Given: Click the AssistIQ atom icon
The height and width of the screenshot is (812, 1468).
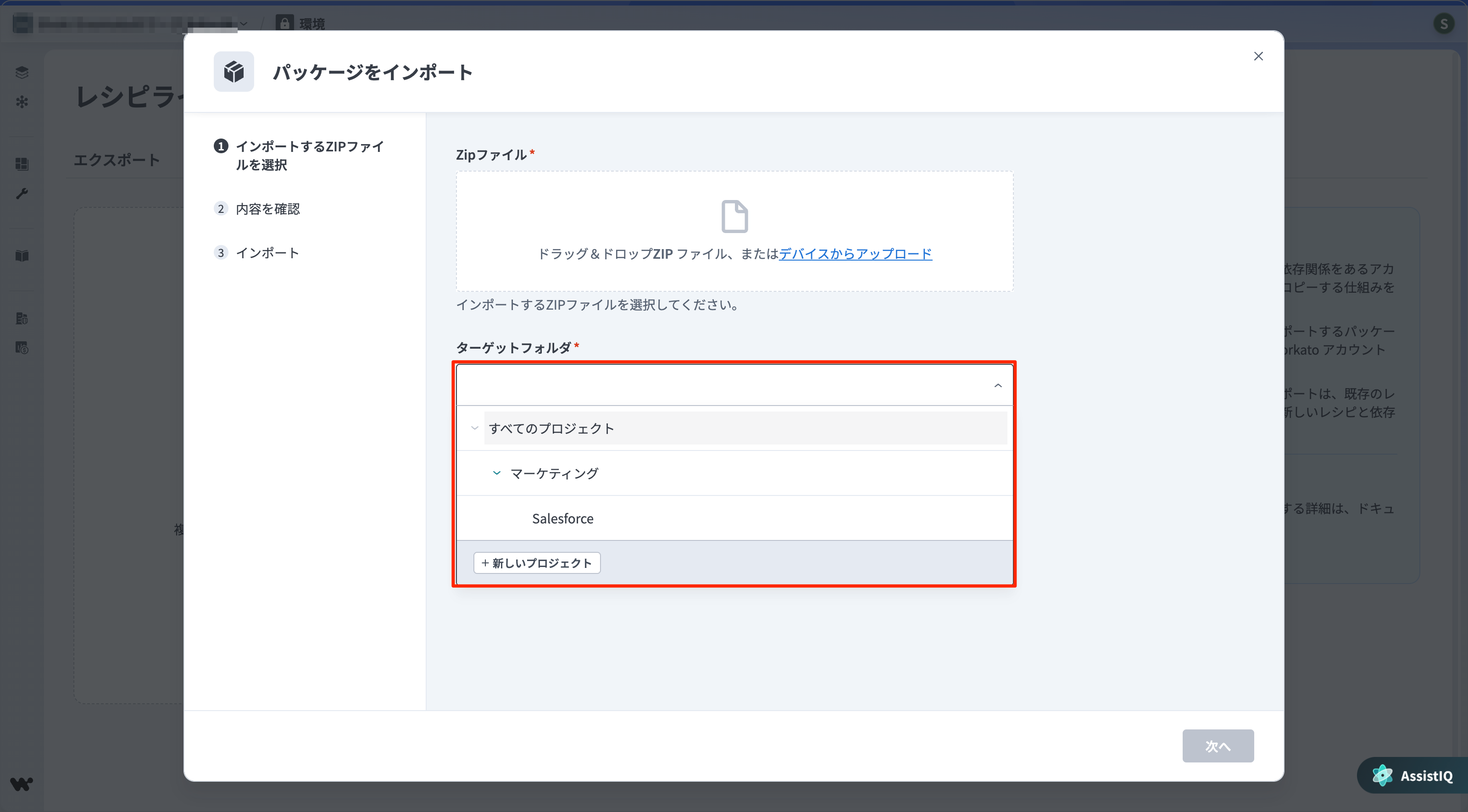Looking at the screenshot, I should click(1383, 776).
